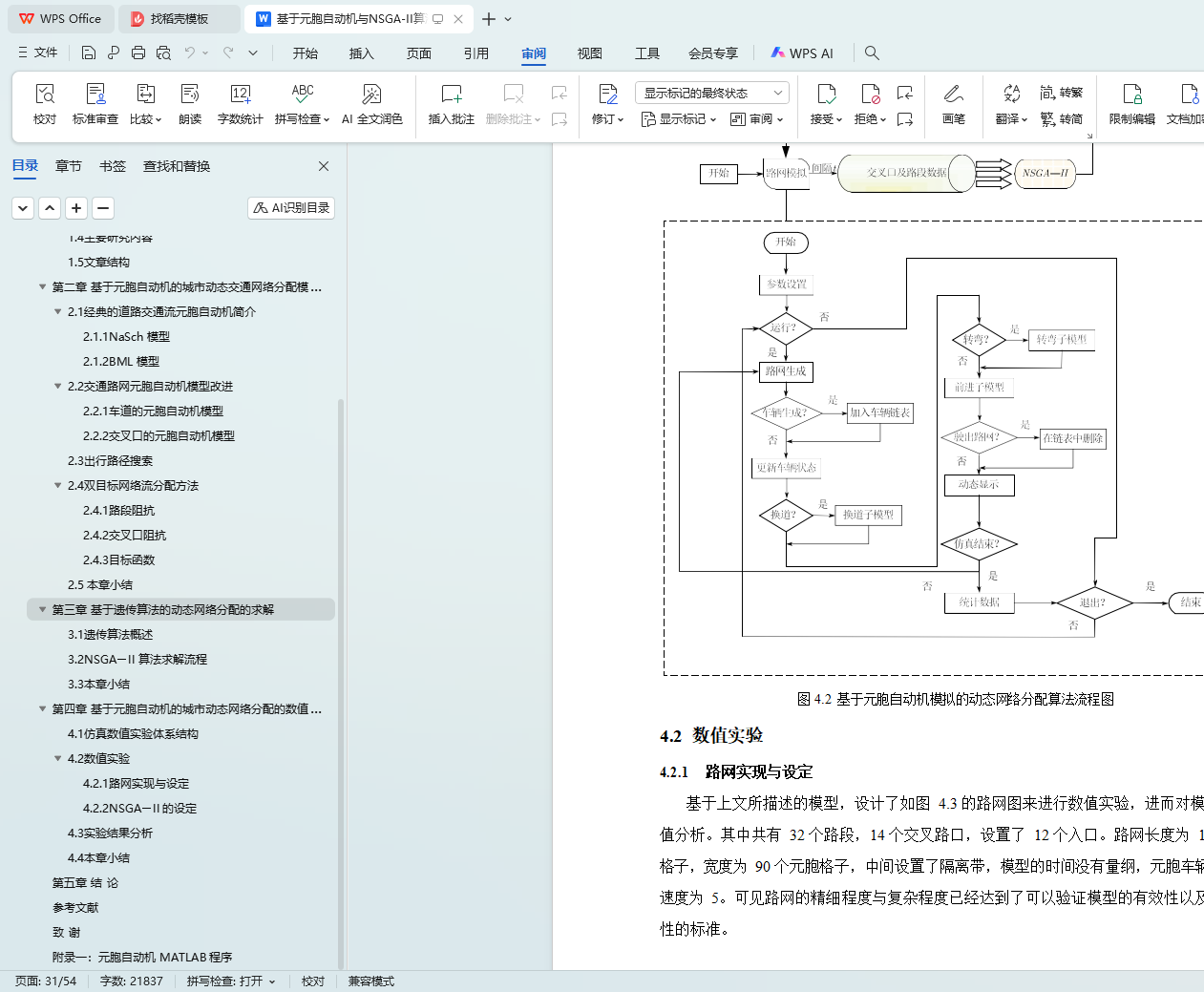The image size is (1204, 992).
Task: Click the 比较 compare documents icon
Action: [145, 94]
